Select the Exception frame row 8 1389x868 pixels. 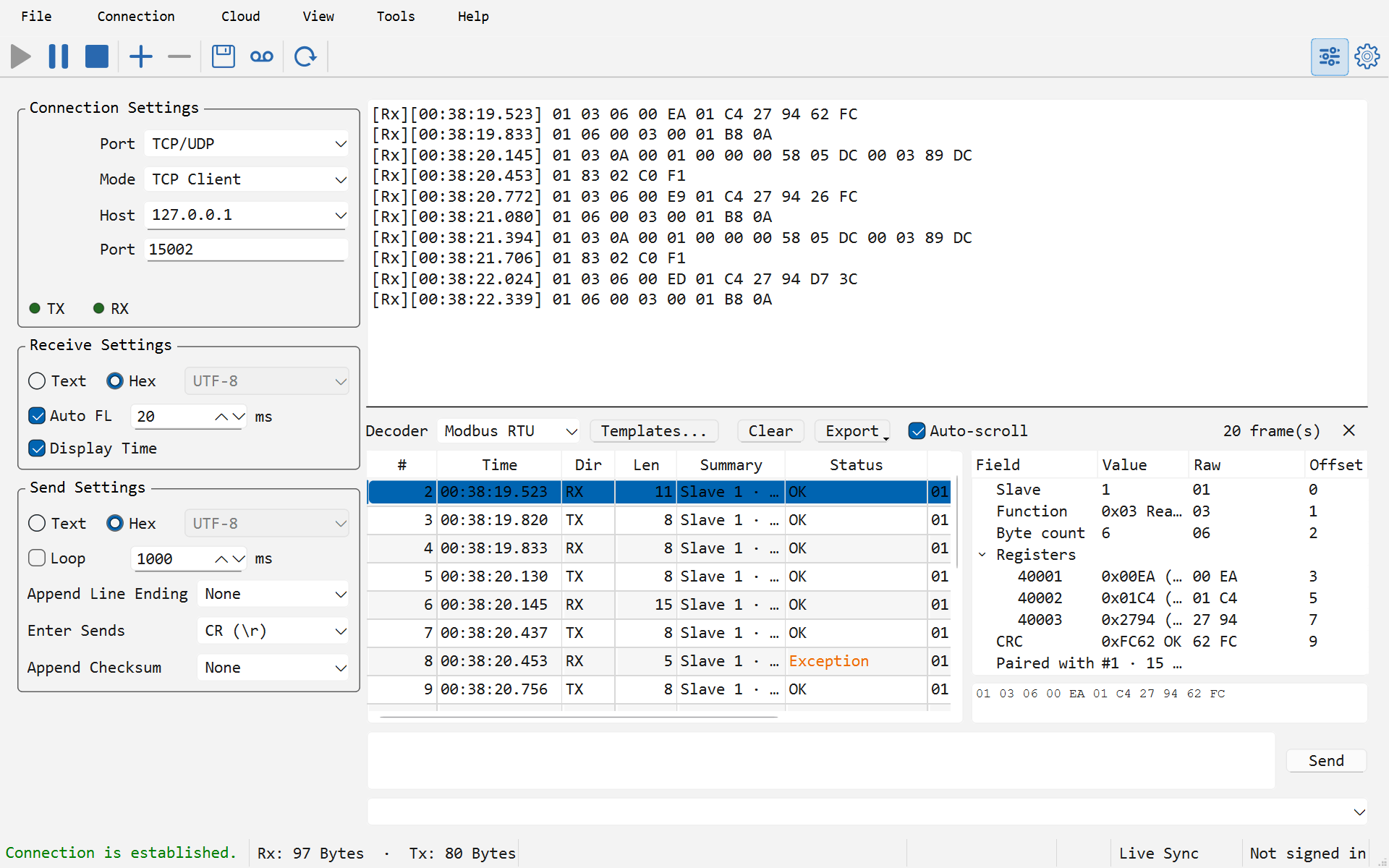pyautogui.click(x=658, y=661)
